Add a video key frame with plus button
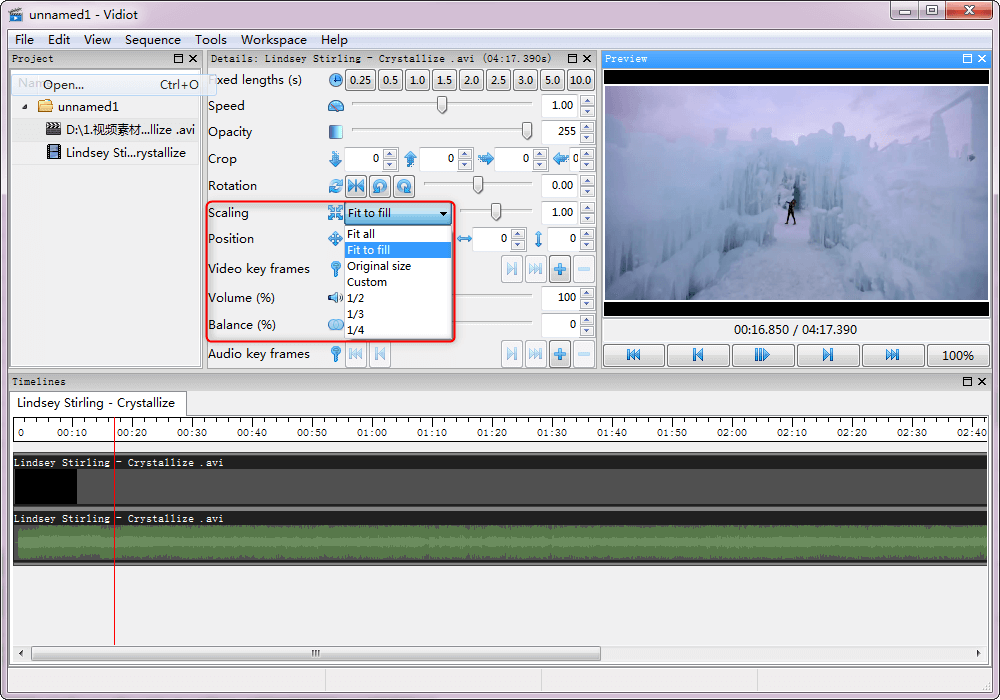Screen dimensions: 1000x700 560,269
